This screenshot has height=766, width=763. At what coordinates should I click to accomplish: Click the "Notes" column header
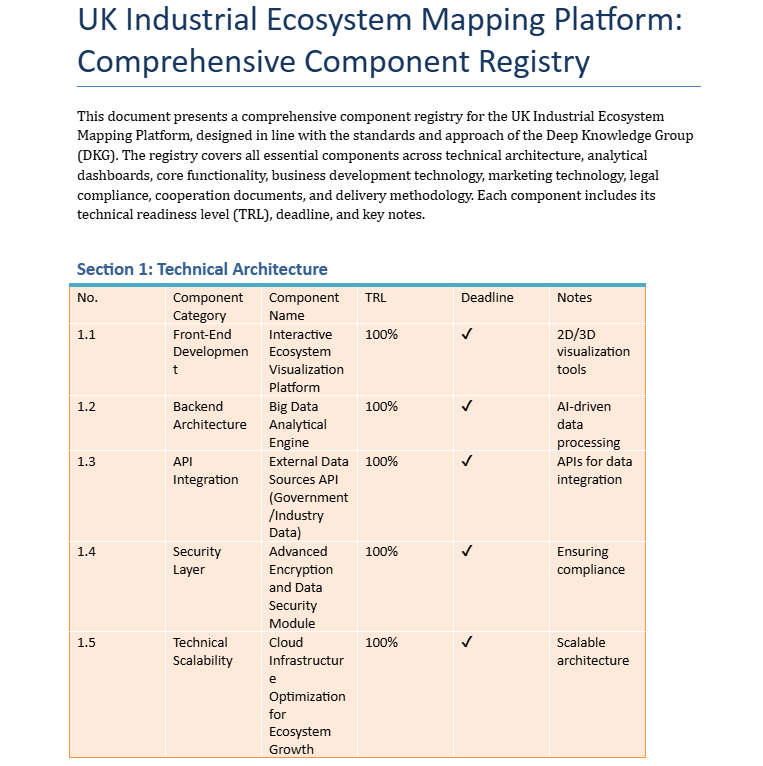click(574, 298)
